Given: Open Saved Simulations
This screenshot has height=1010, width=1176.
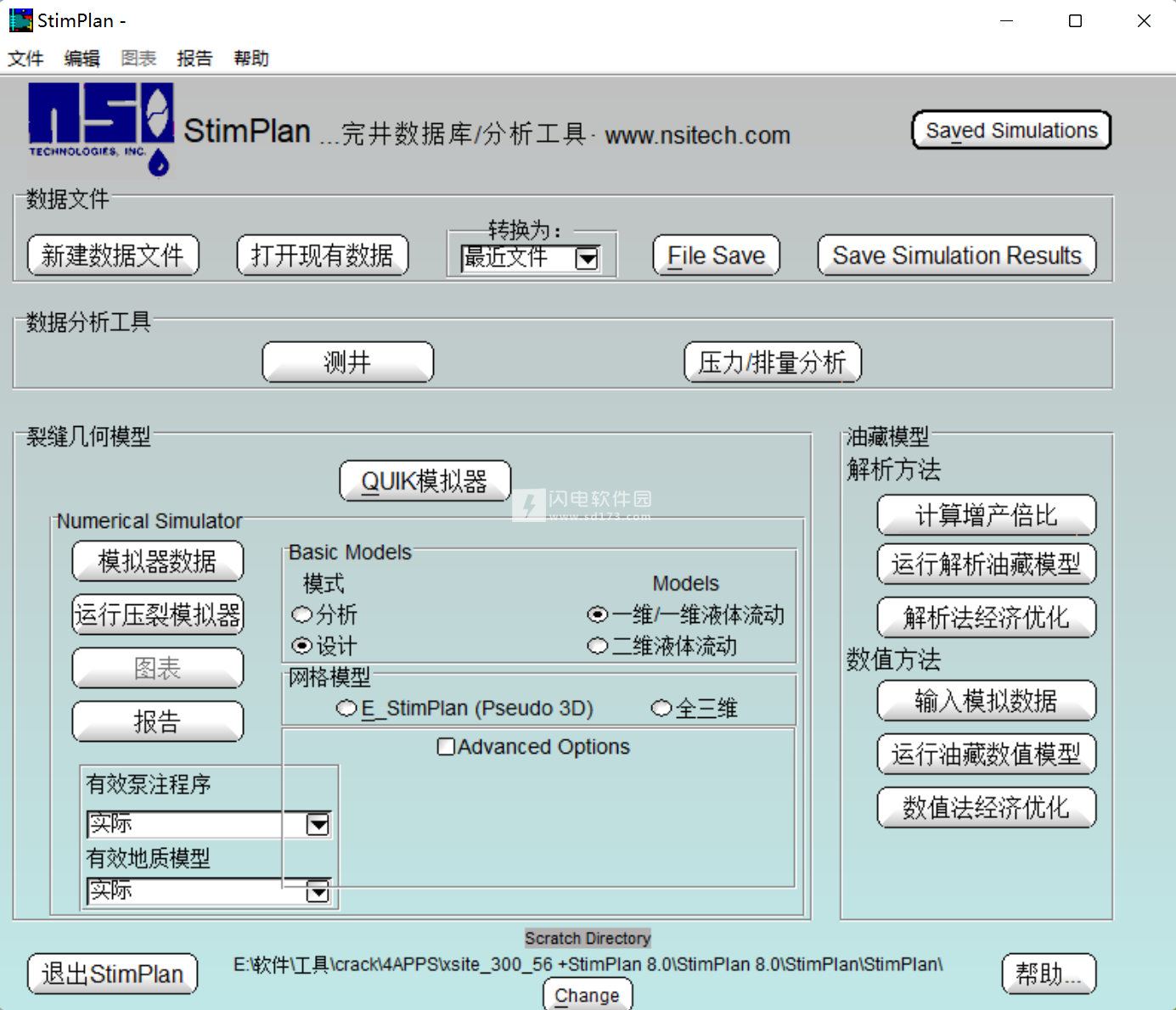Looking at the screenshot, I should [1011, 130].
